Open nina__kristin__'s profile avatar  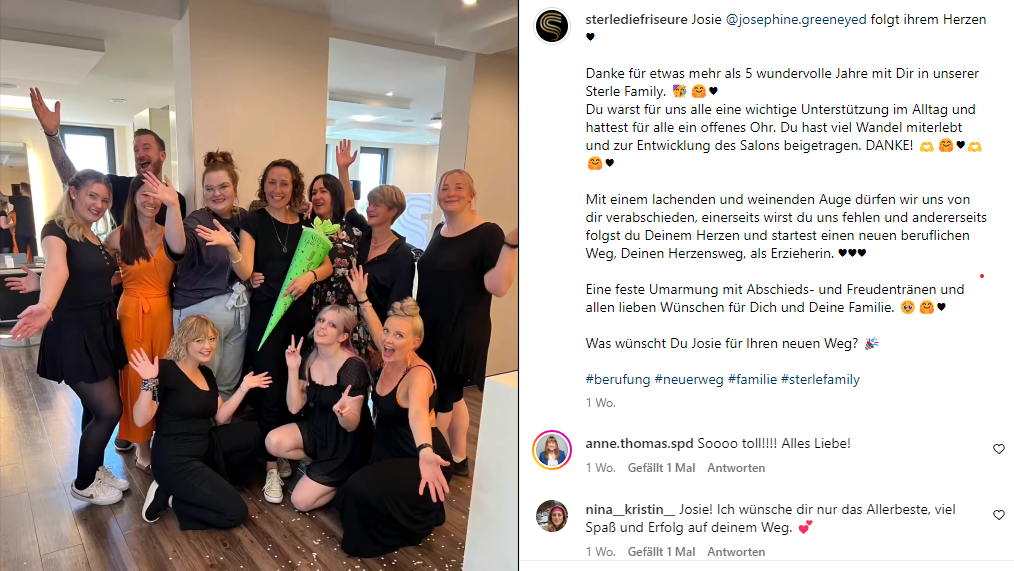click(552, 516)
